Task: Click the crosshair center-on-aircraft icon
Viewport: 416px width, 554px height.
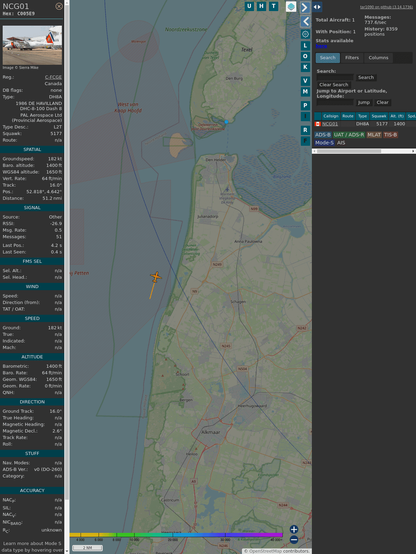Action: click(x=305, y=34)
